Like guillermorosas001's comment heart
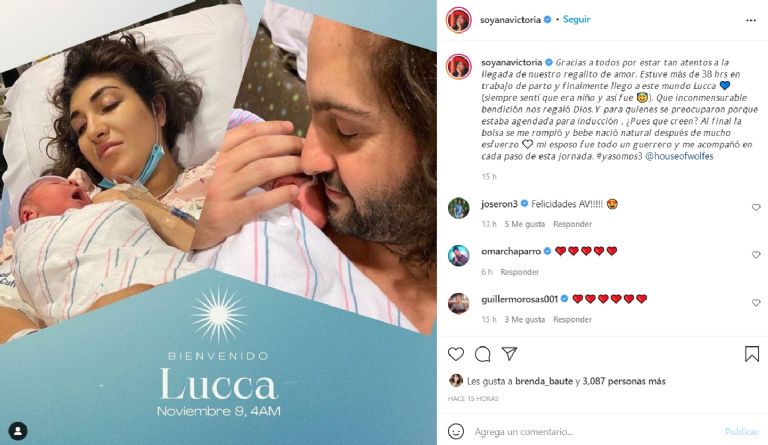 pyautogui.click(x=756, y=303)
